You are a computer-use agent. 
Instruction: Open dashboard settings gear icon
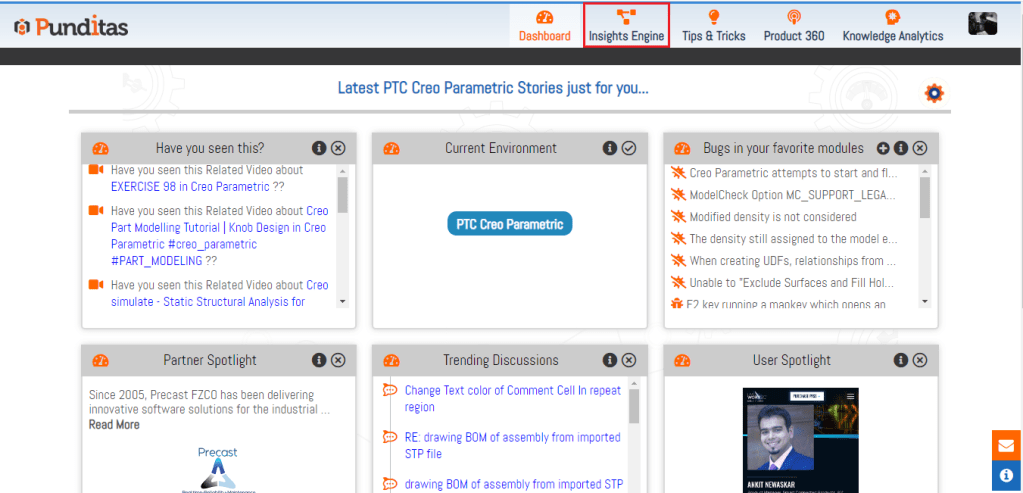click(934, 94)
